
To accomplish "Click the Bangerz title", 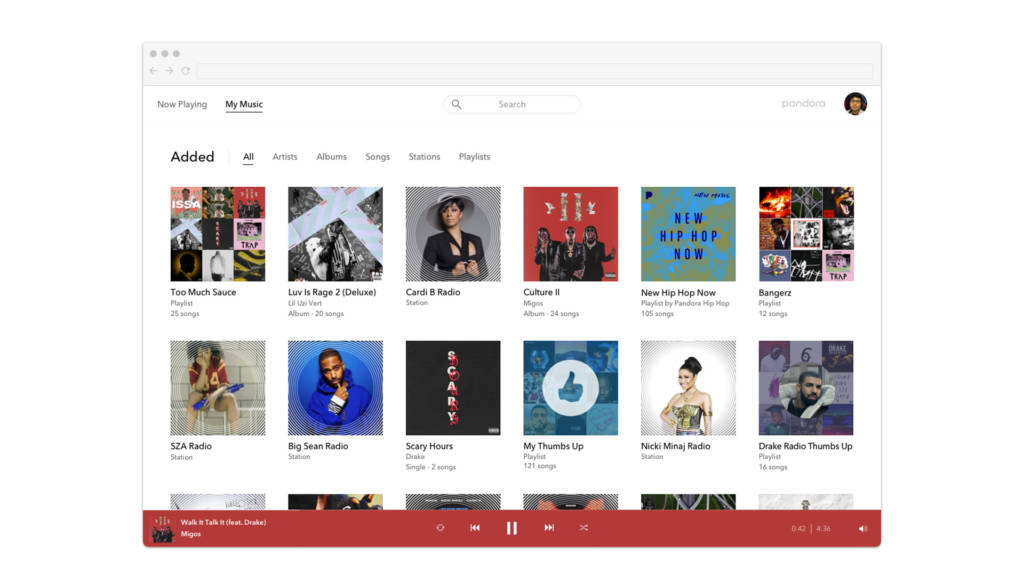I will coord(775,293).
